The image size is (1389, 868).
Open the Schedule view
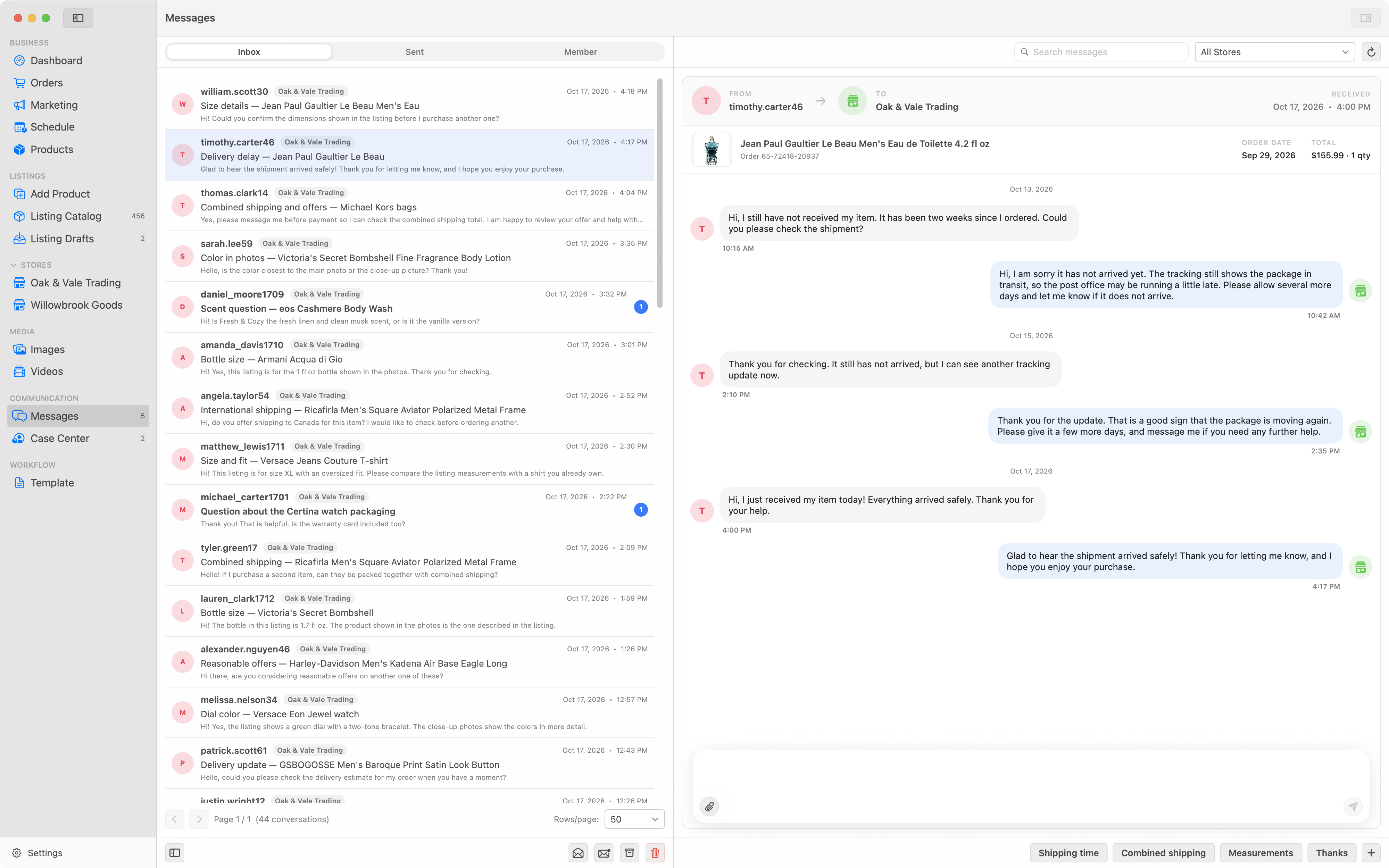click(78, 127)
